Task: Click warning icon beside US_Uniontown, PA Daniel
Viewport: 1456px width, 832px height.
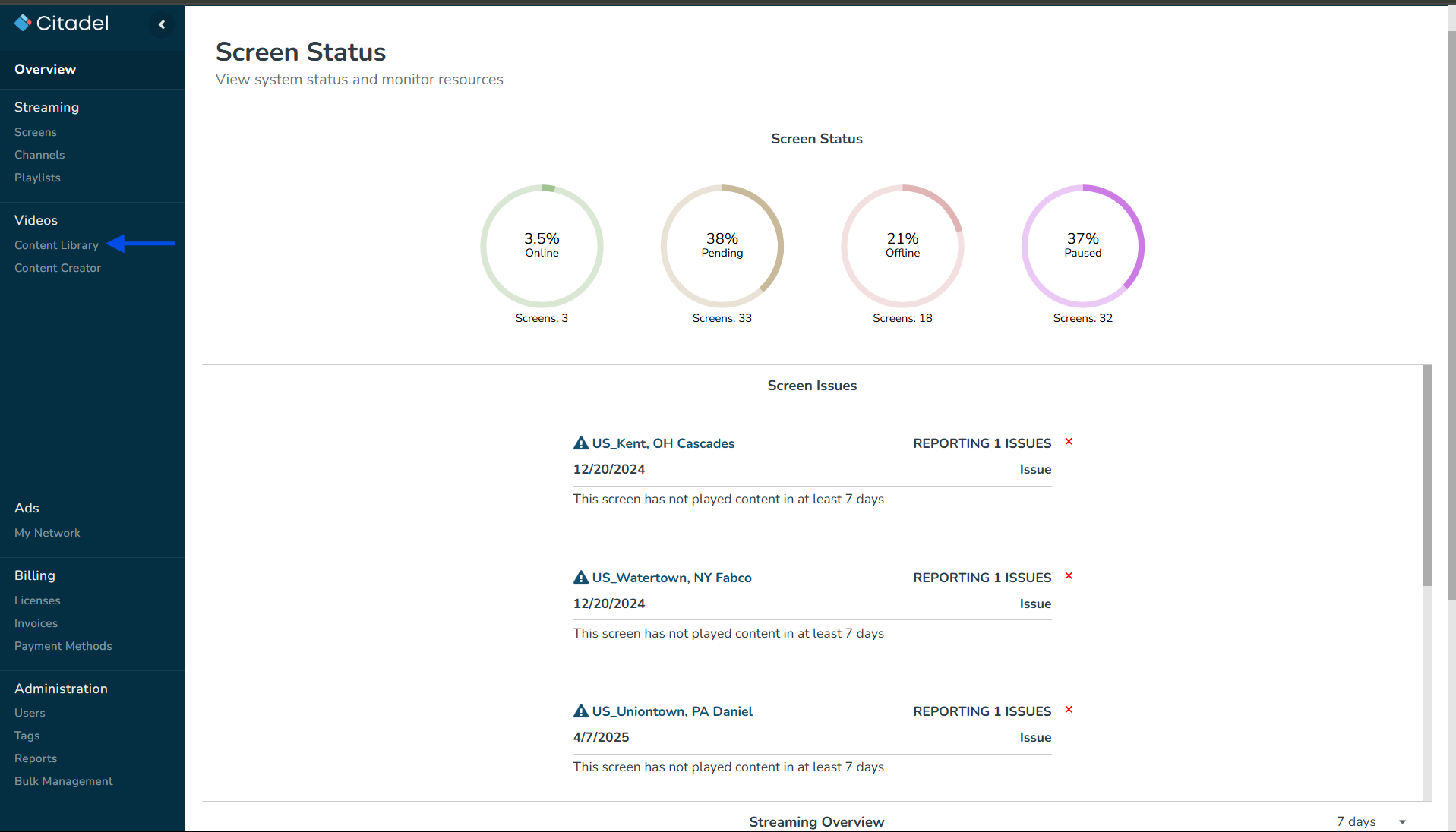Action: (581, 711)
